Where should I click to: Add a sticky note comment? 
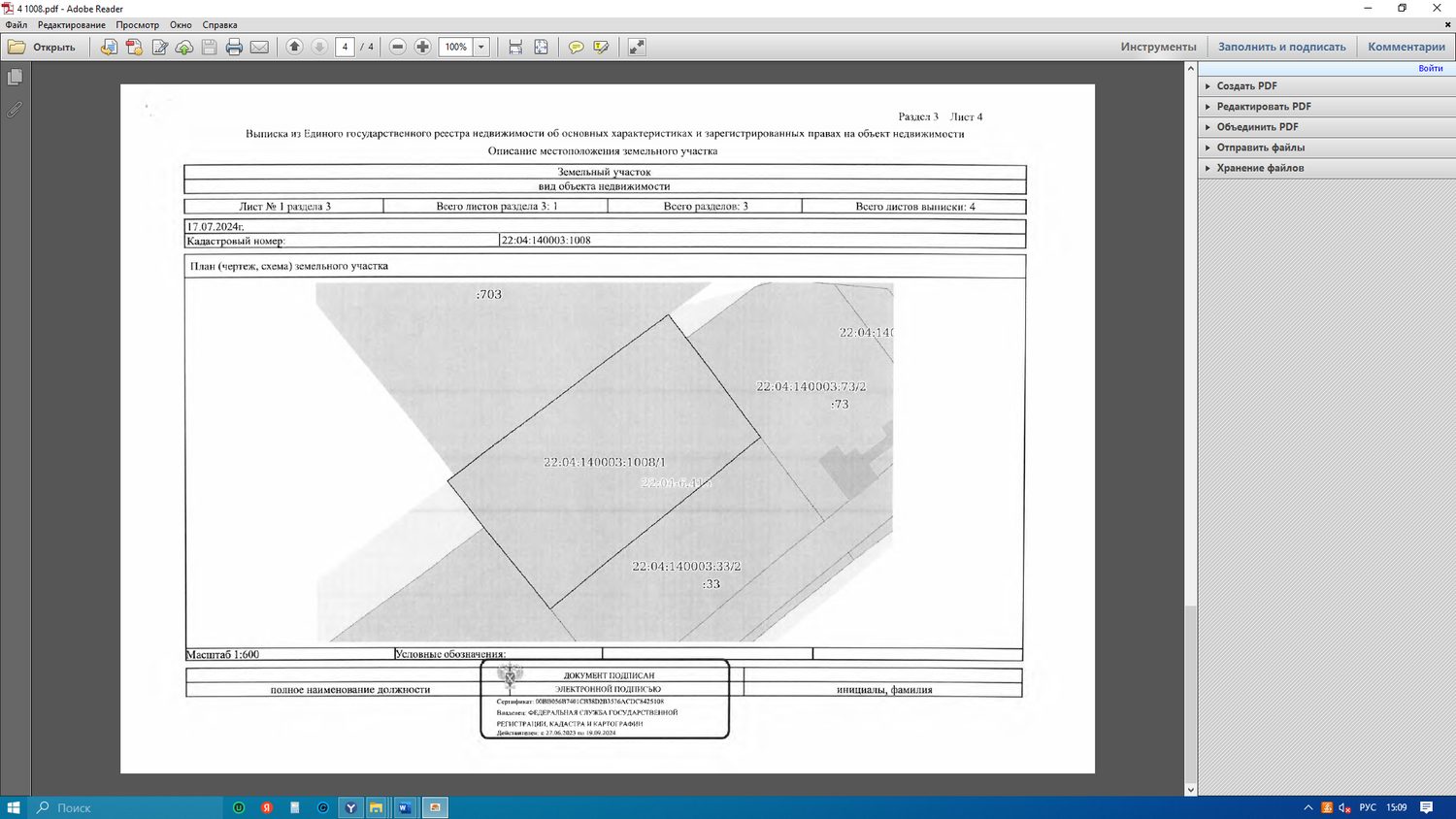point(576,47)
